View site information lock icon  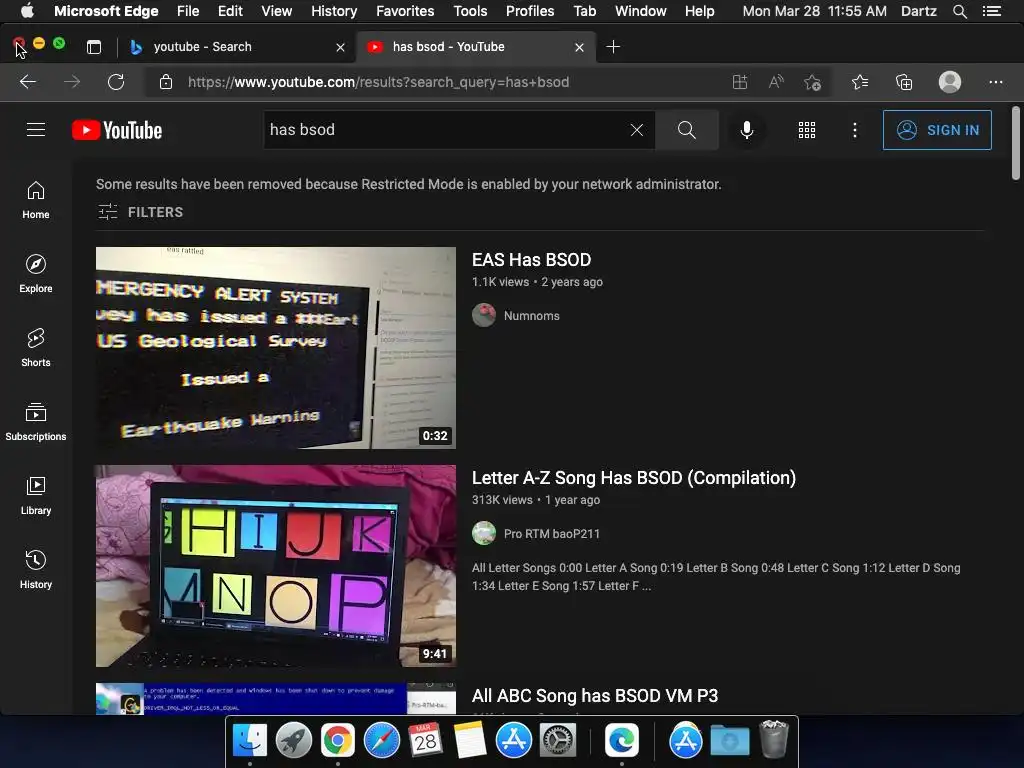click(x=166, y=82)
